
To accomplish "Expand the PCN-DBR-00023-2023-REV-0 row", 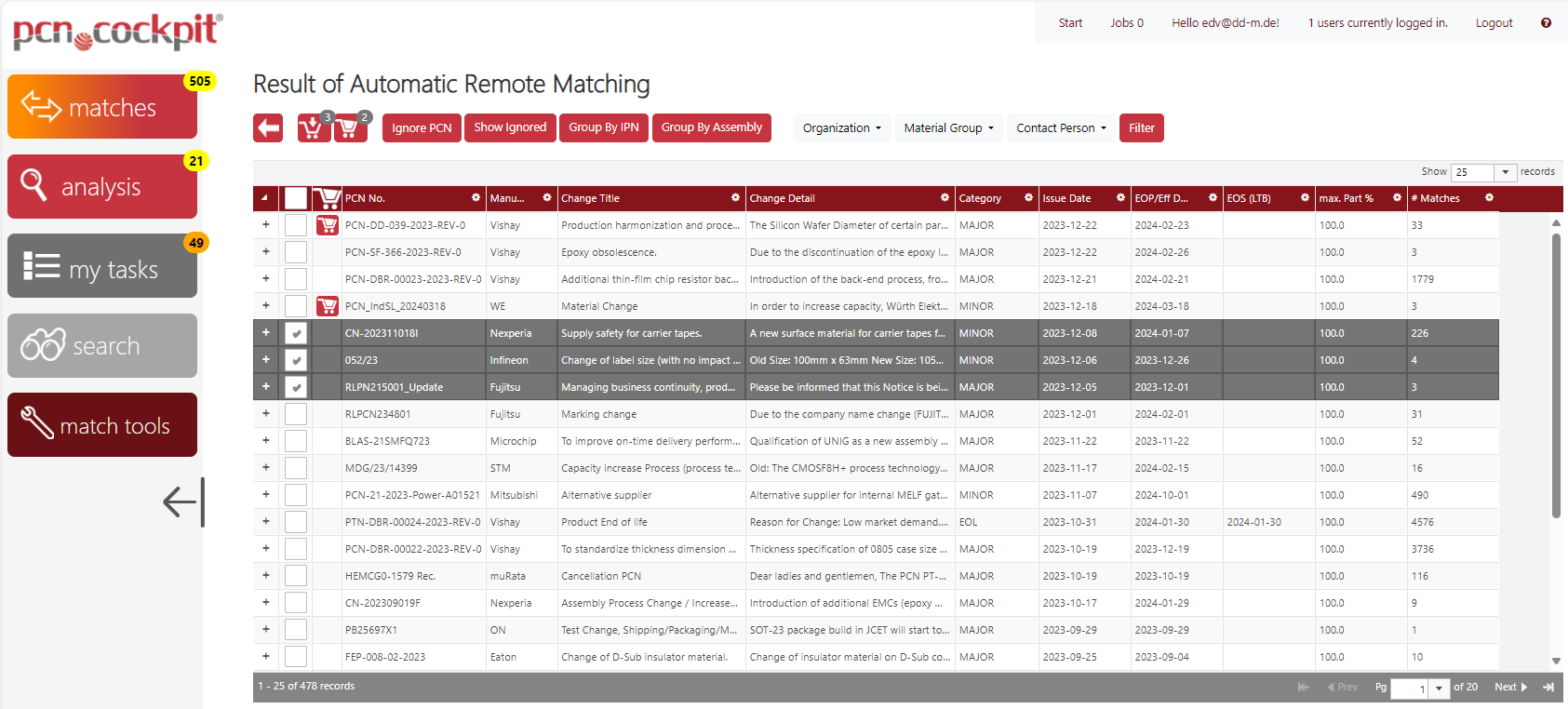I will (x=265, y=279).
